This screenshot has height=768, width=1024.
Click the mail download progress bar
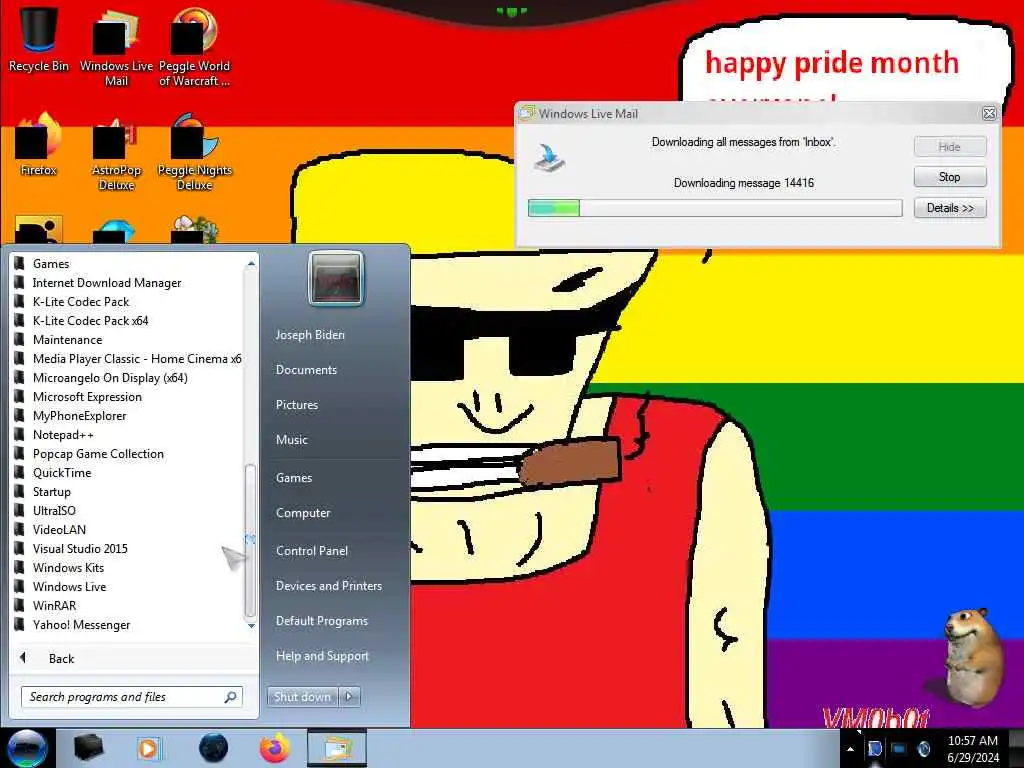point(715,208)
